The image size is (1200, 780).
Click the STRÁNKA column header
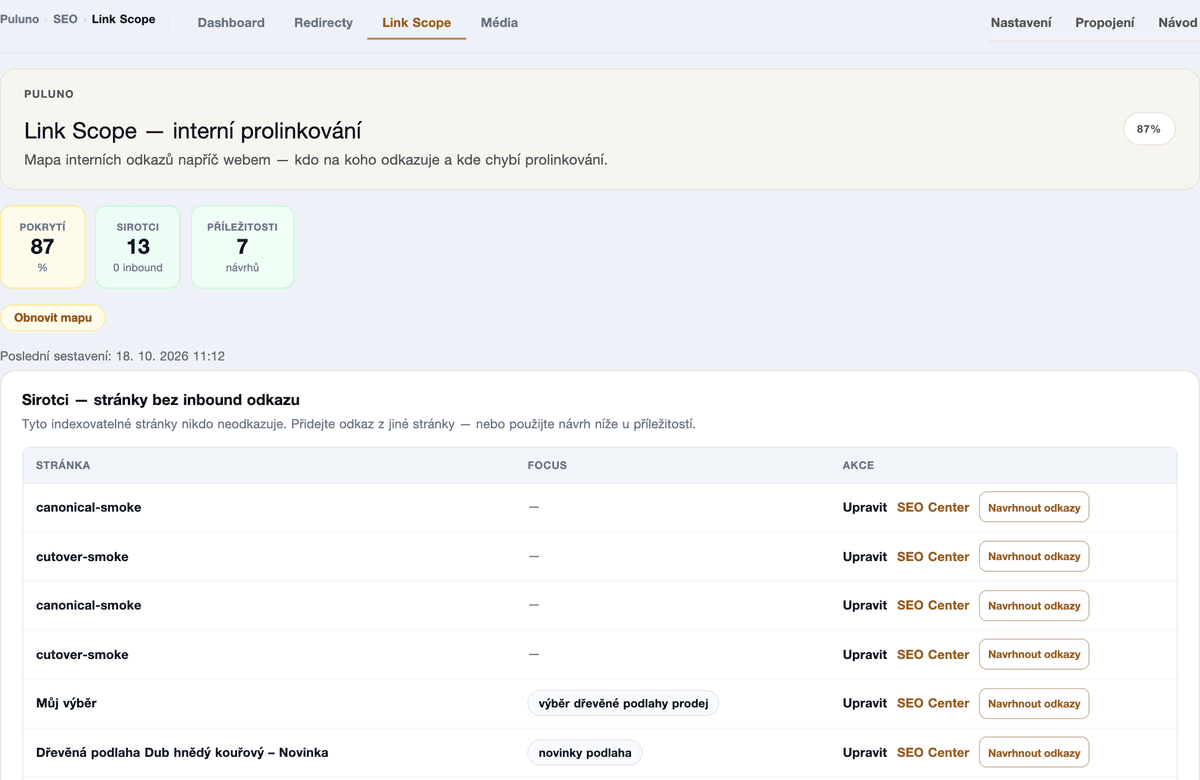(x=63, y=465)
